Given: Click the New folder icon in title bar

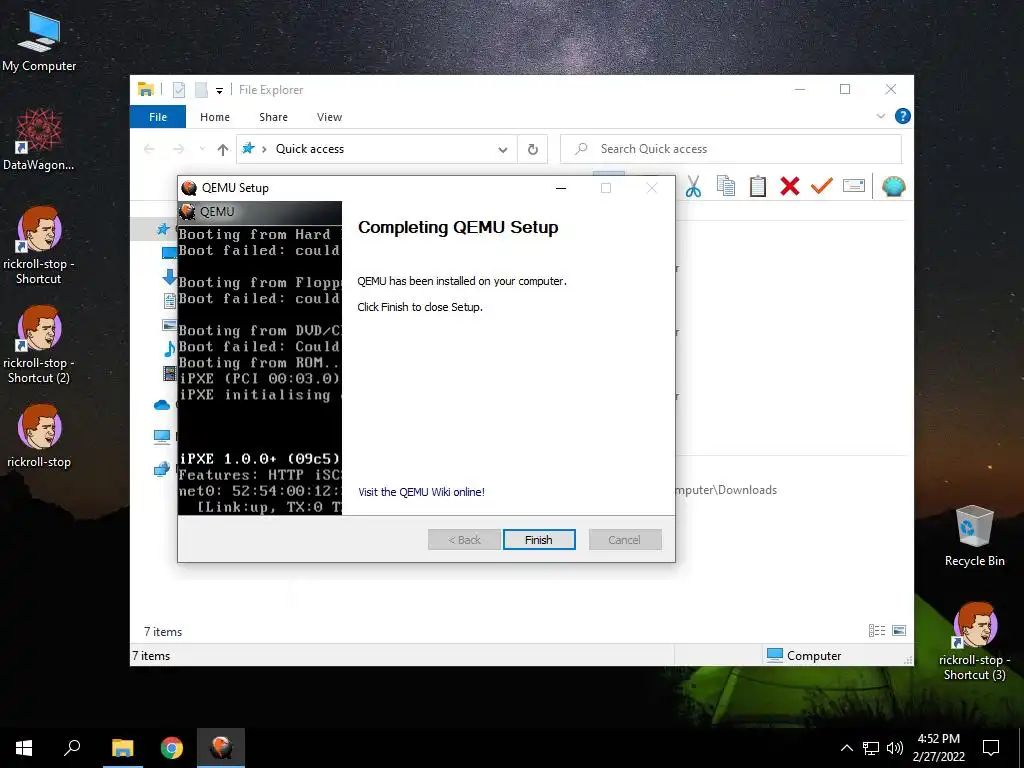Looking at the screenshot, I should point(201,89).
